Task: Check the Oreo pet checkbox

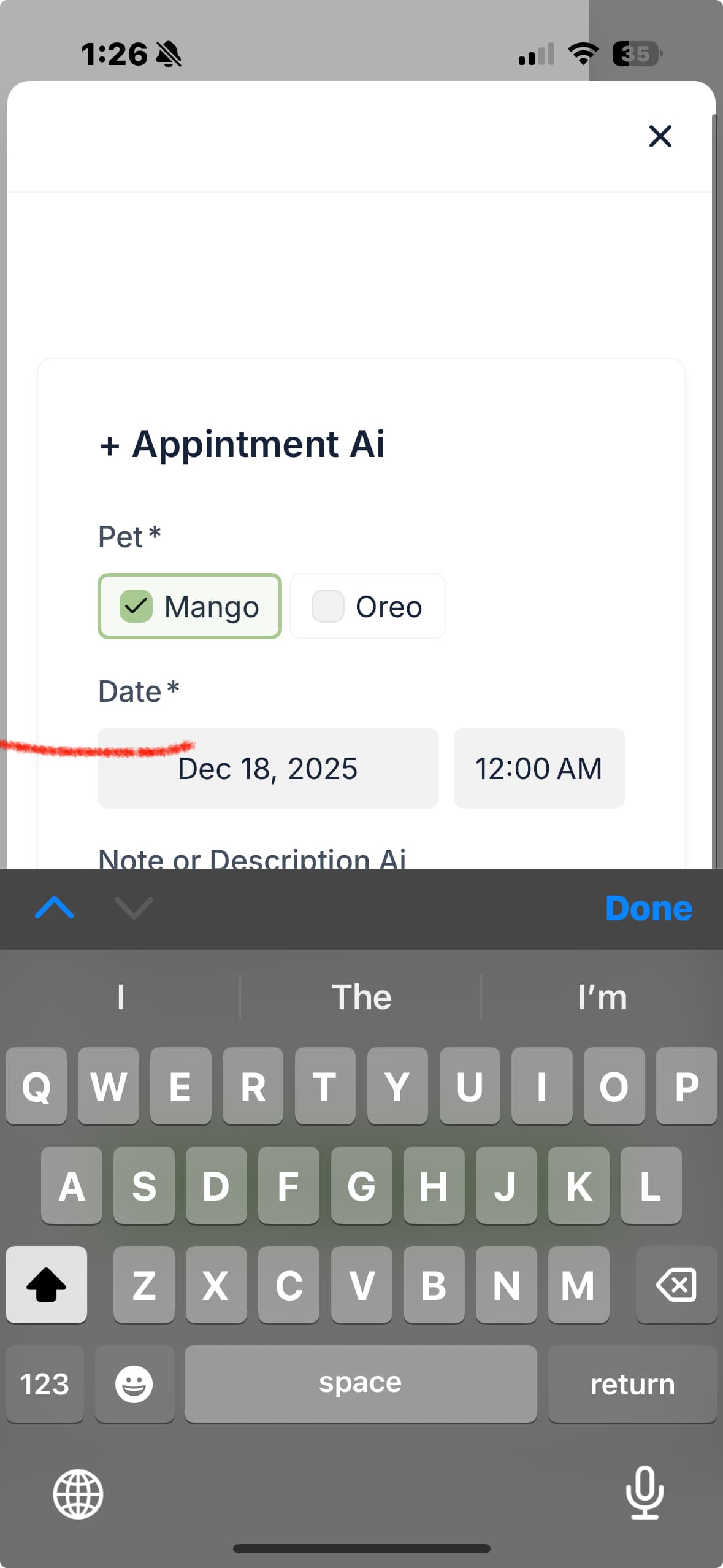Action: (x=328, y=606)
